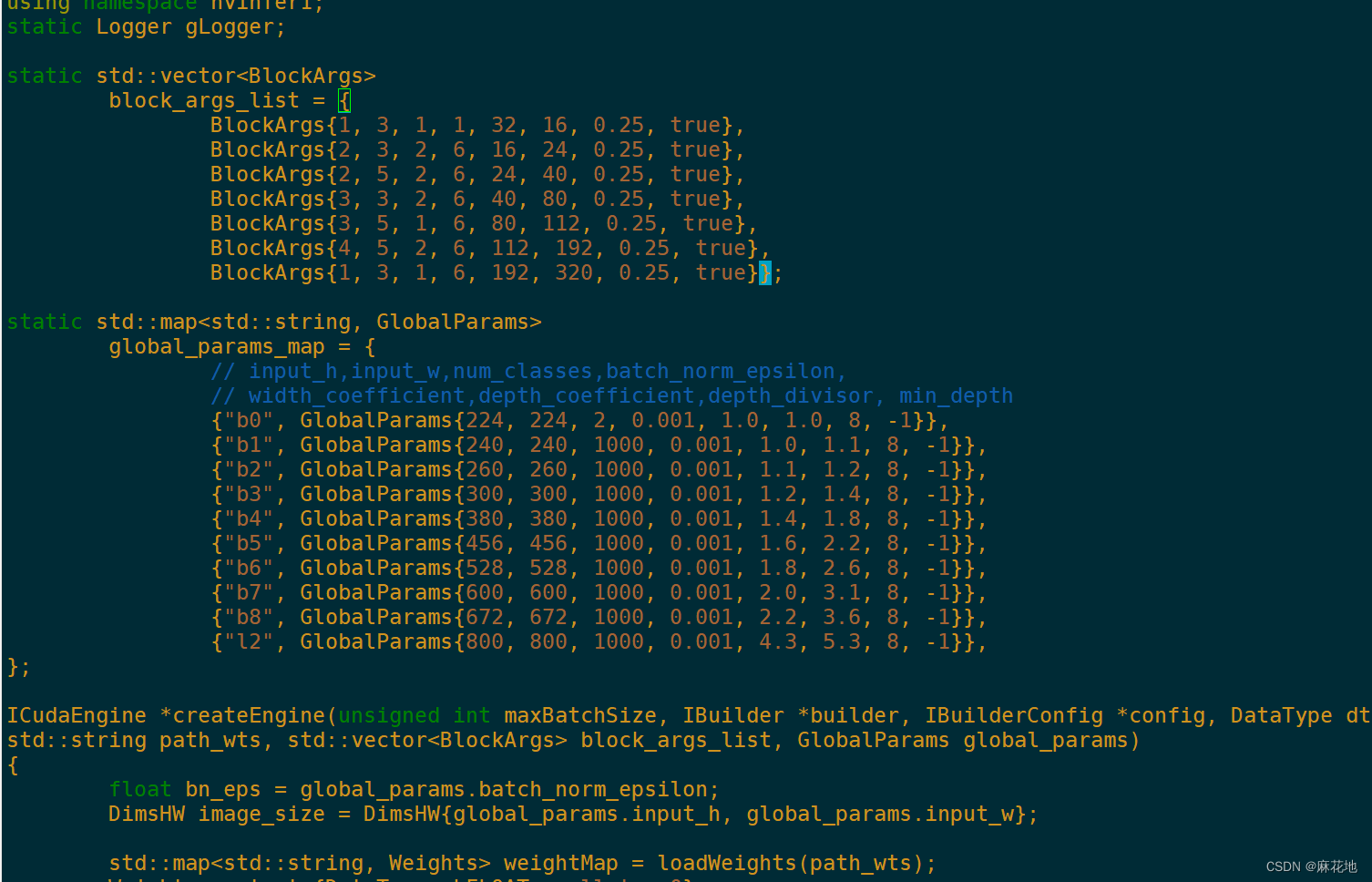Viewport: 1372px width, 882px height.
Task: Click the "b0" GlobalParams entry
Action: pyautogui.click(x=579, y=420)
